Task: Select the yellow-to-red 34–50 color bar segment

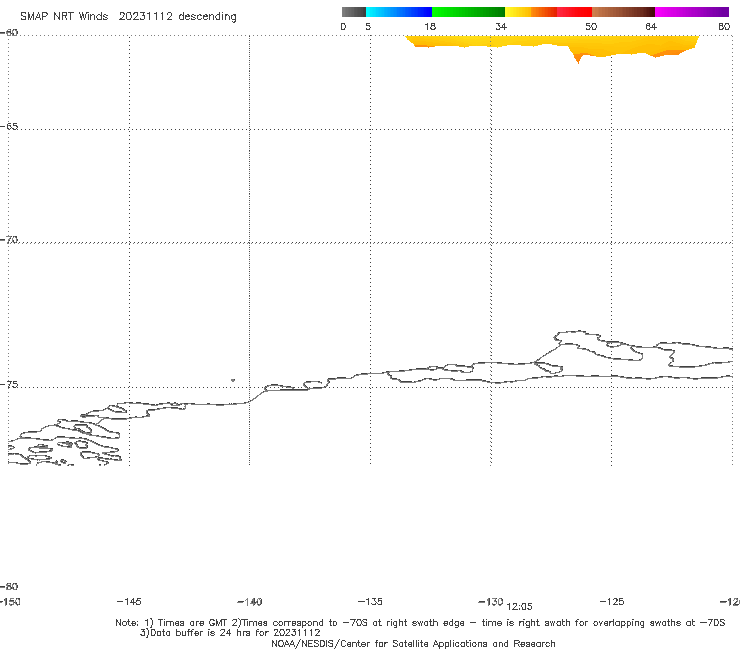Action: pos(548,12)
